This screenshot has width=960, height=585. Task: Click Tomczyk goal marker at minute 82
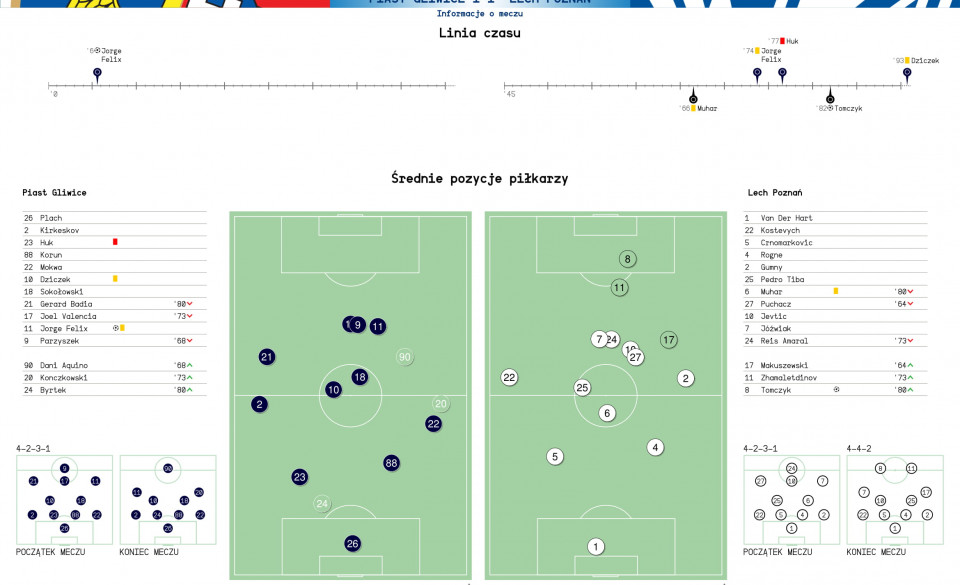tap(830, 98)
